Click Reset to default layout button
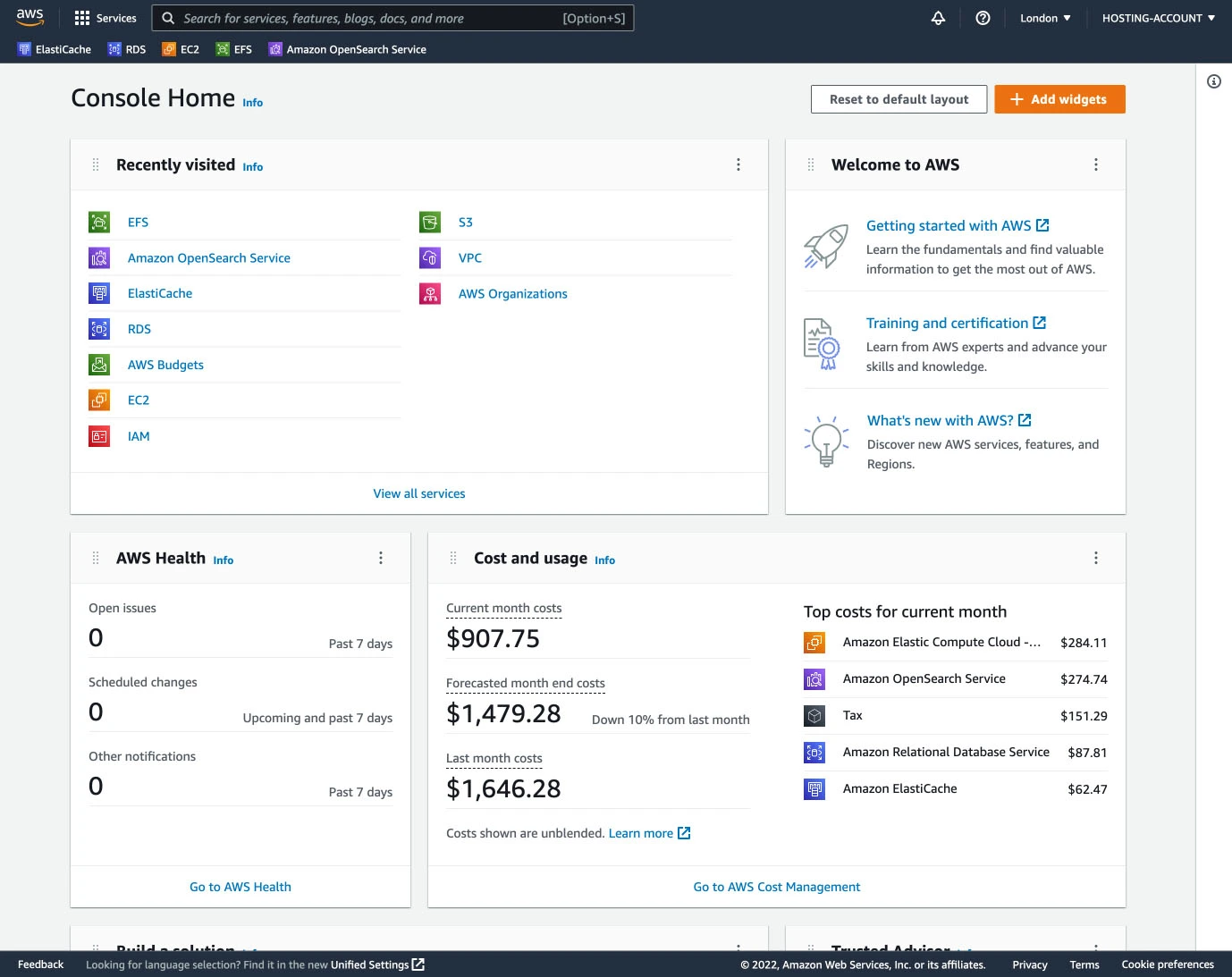The width and height of the screenshot is (1232, 977). pos(899,99)
